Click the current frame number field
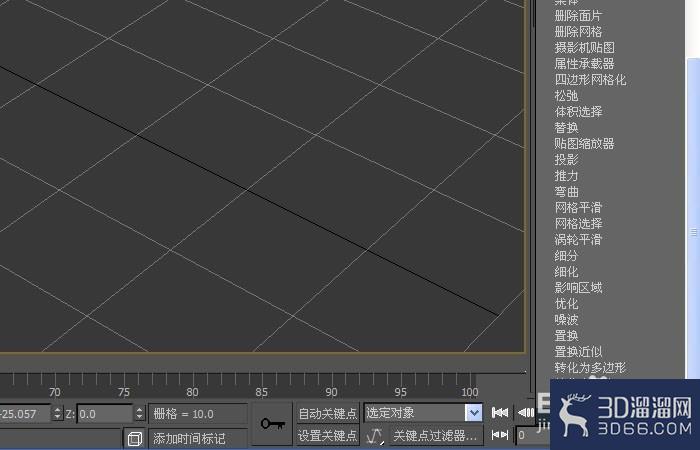 point(532,435)
